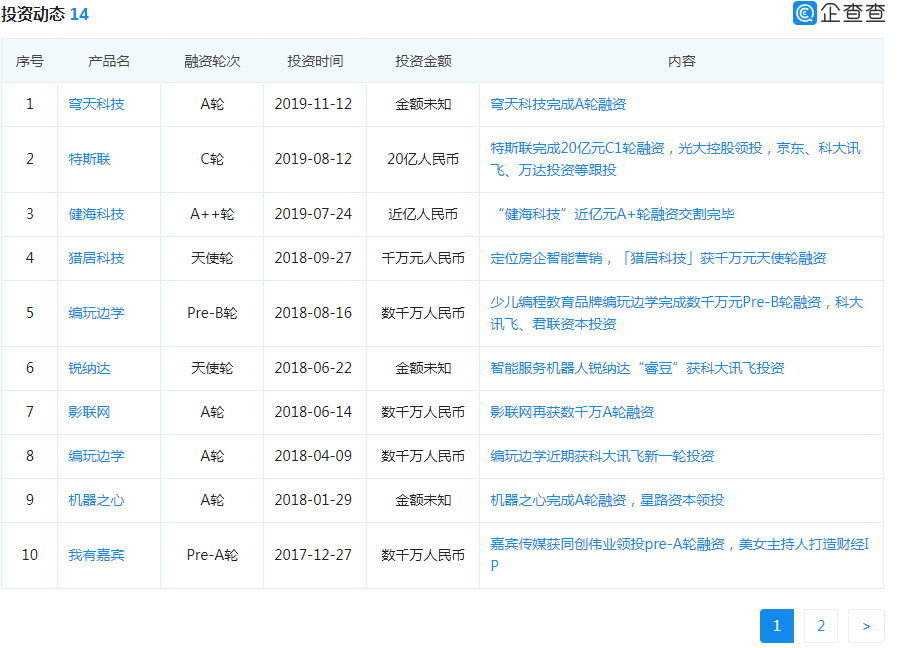Click the 投资时间 column header
Screen dimensions: 897x648
pyautogui.click(x=315, y=61)
